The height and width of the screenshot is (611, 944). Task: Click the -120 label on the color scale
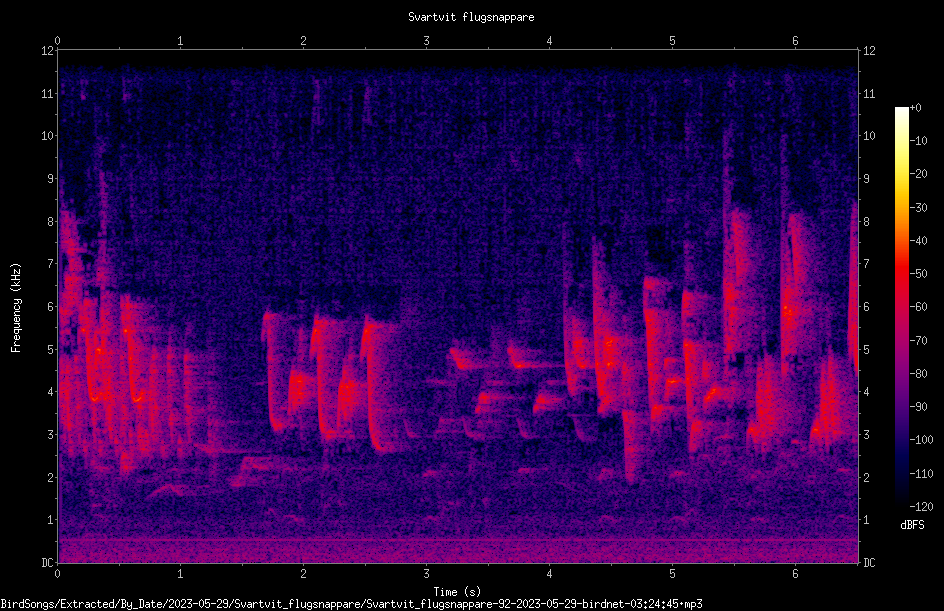[x=921, y=506]
